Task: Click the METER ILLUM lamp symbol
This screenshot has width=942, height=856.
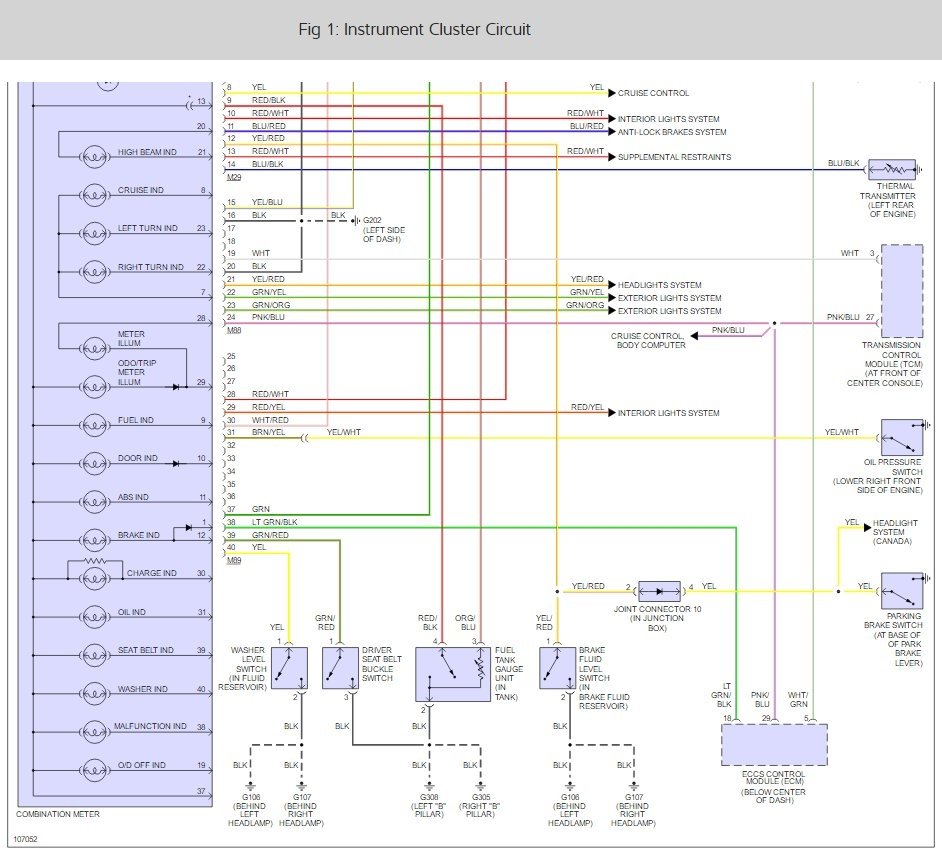Action: coord(94,349)
